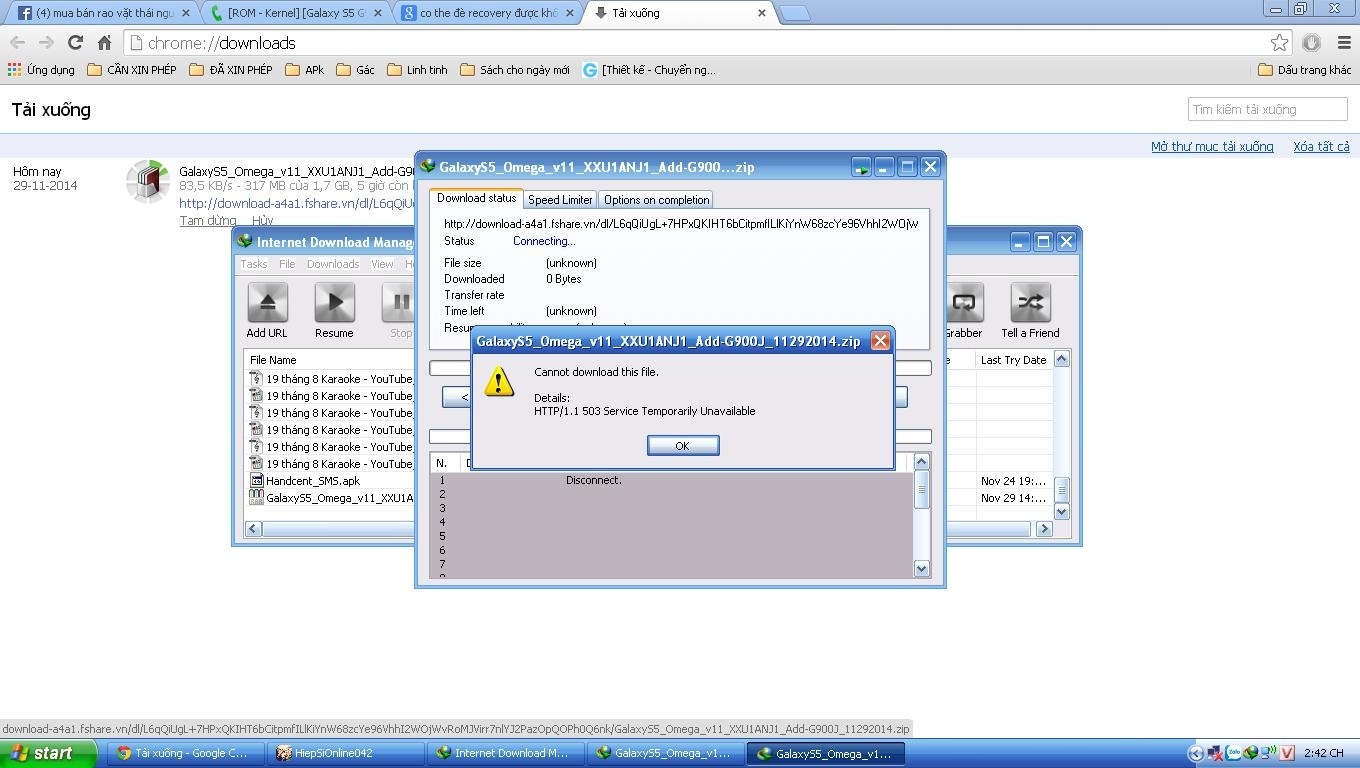Select Handcent_SMS.apk in IDM file list

(313, 481)
